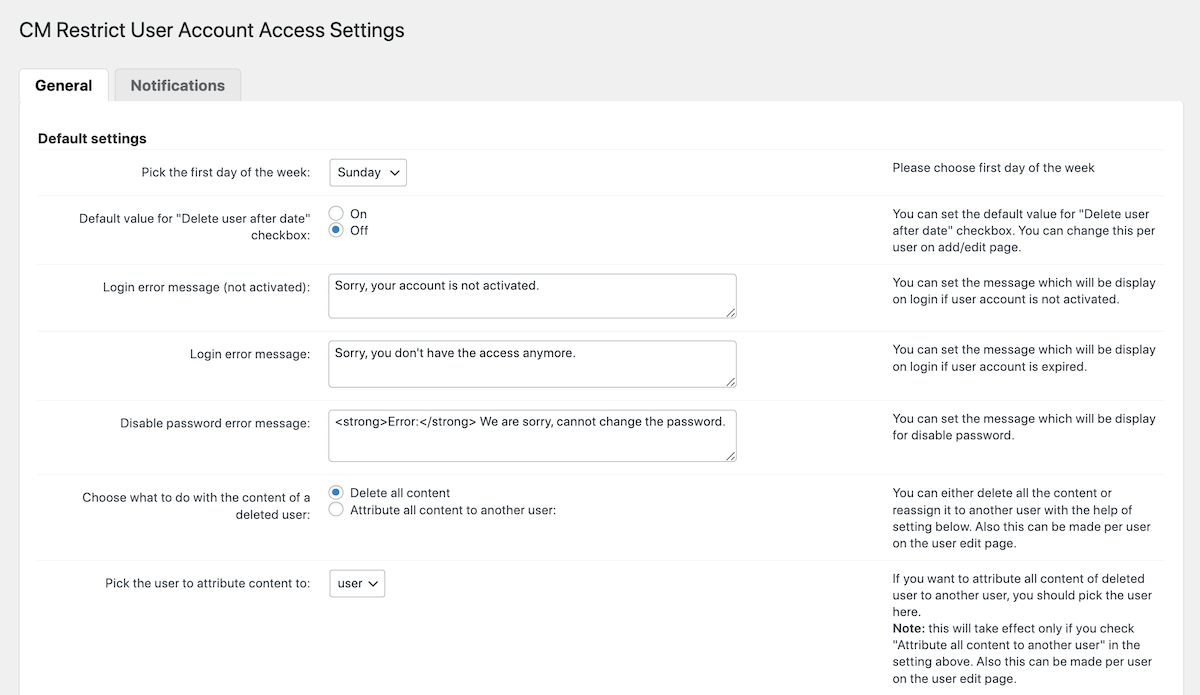Click the access expired login error textarea
1200x695 pixels.
tap(532, 364)
